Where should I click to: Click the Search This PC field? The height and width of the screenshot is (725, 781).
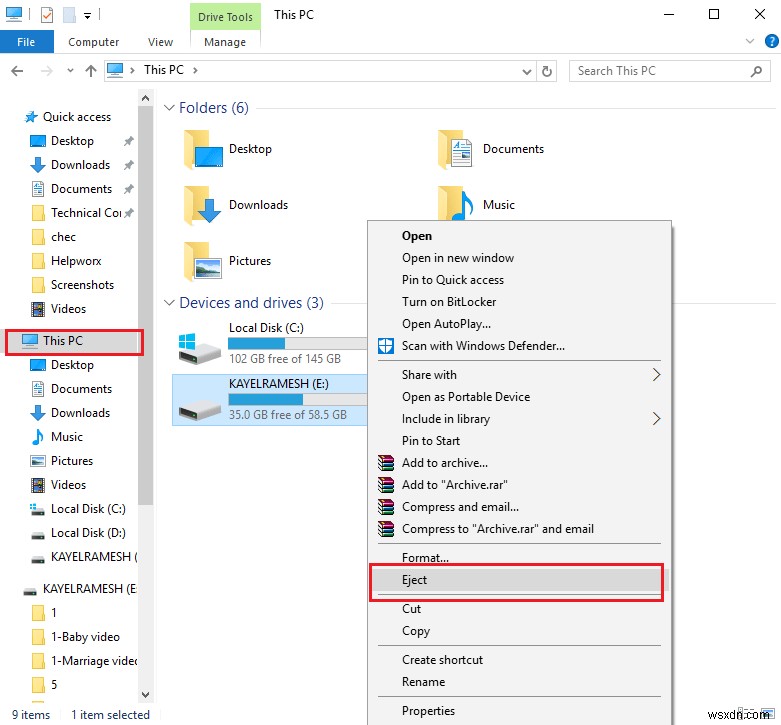[669, 71]
